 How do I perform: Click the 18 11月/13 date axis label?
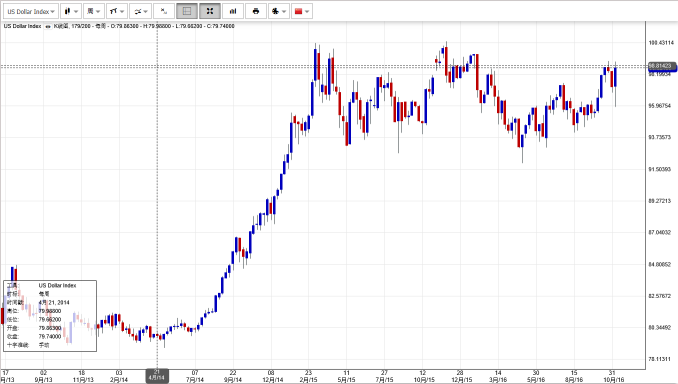click(x=82, y=376)
